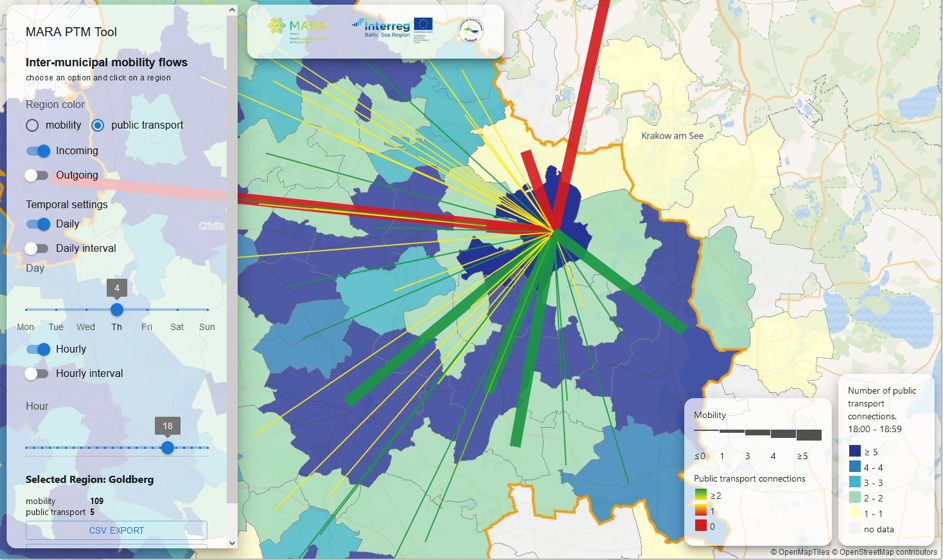Click the Temporal settings label
Screen dimensions: 943x560
[x=67, y=205]
